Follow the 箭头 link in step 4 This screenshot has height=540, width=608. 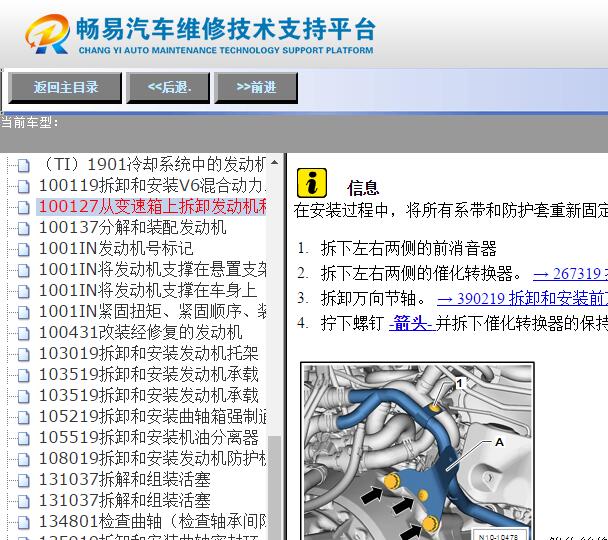(x=412, y=323)
